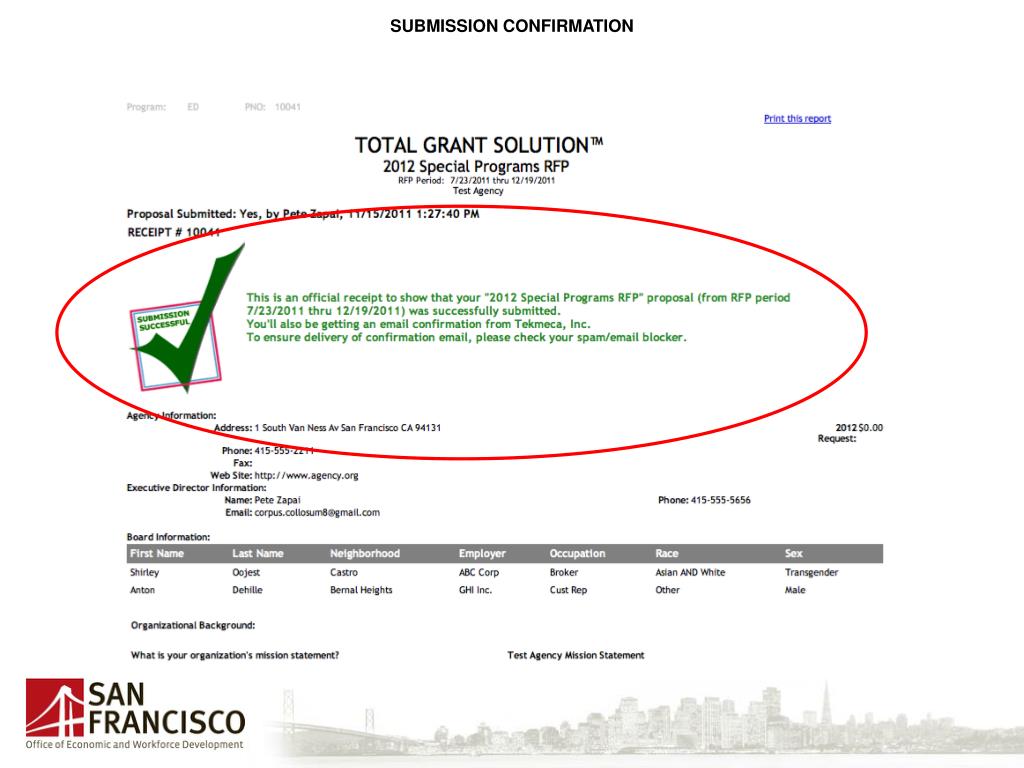The width and height of the screenshot is (1024, 768).
Task: Click the '2012 $0.00' request amount
Action: coord(859,428)
